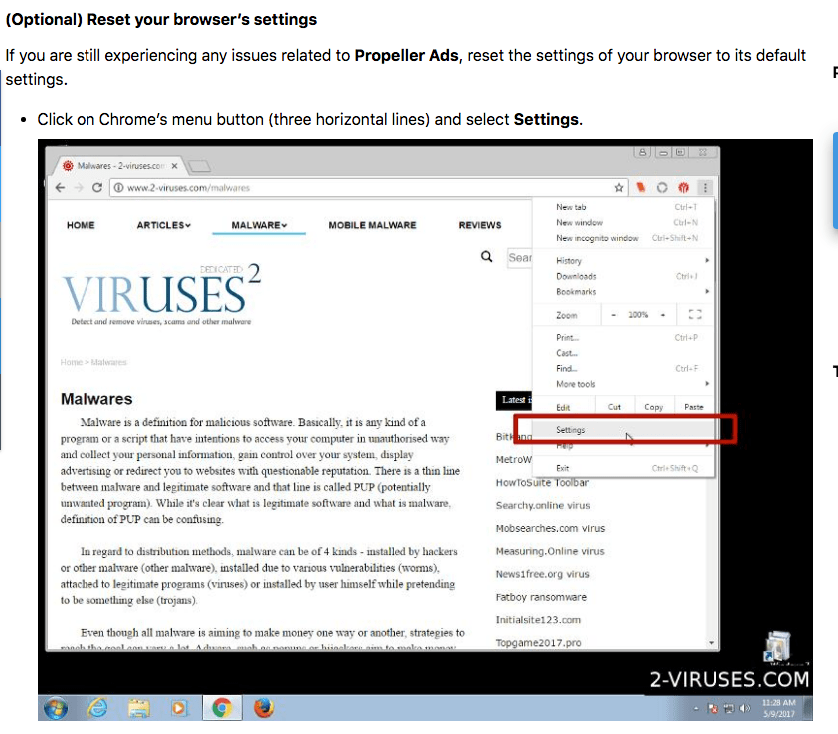This screenshot has height=734, width=838.
Task: Increase zoom with plus button
Action: [663, 315]
